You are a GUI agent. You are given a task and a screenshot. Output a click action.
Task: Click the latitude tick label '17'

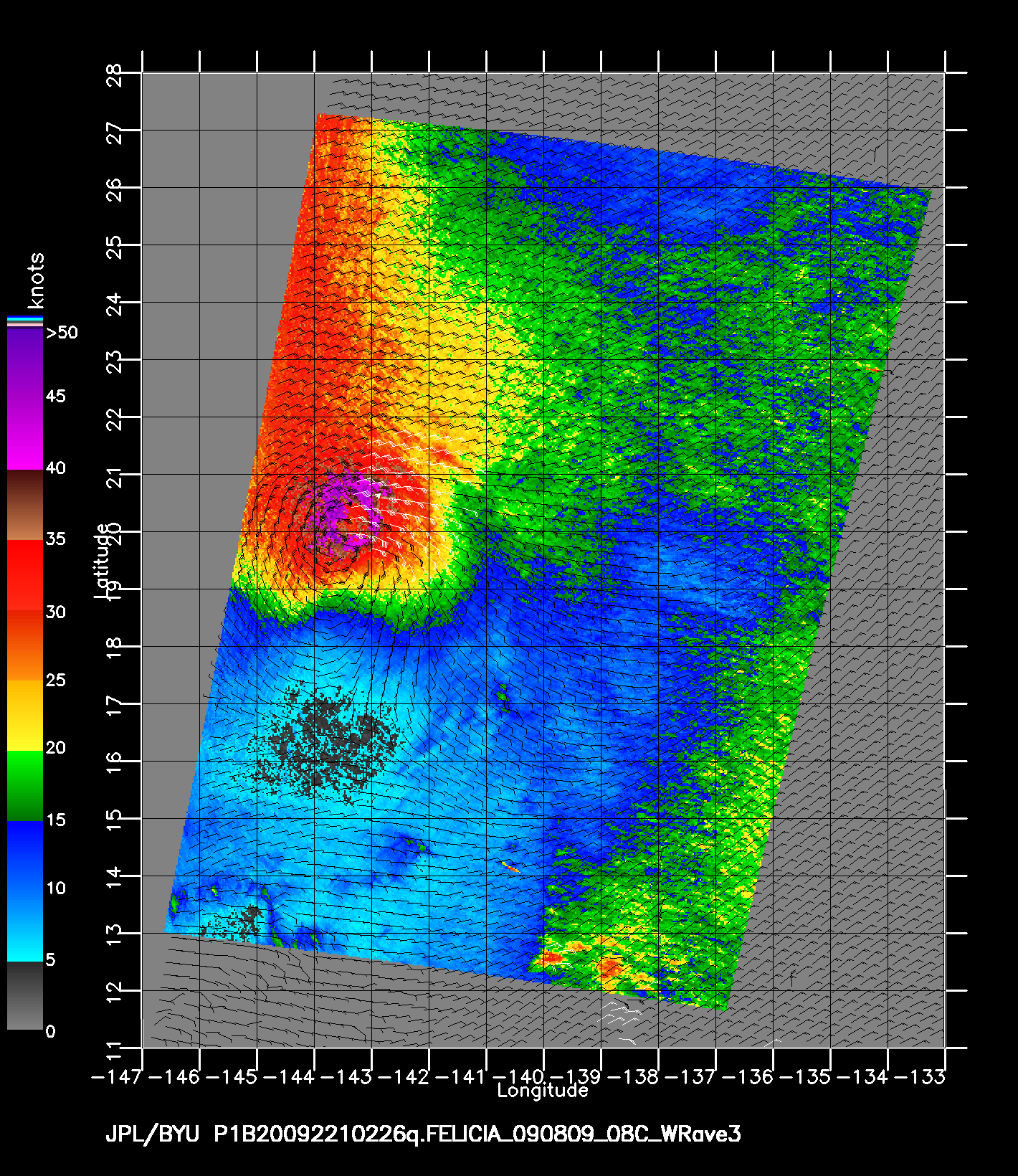[114, 706]
